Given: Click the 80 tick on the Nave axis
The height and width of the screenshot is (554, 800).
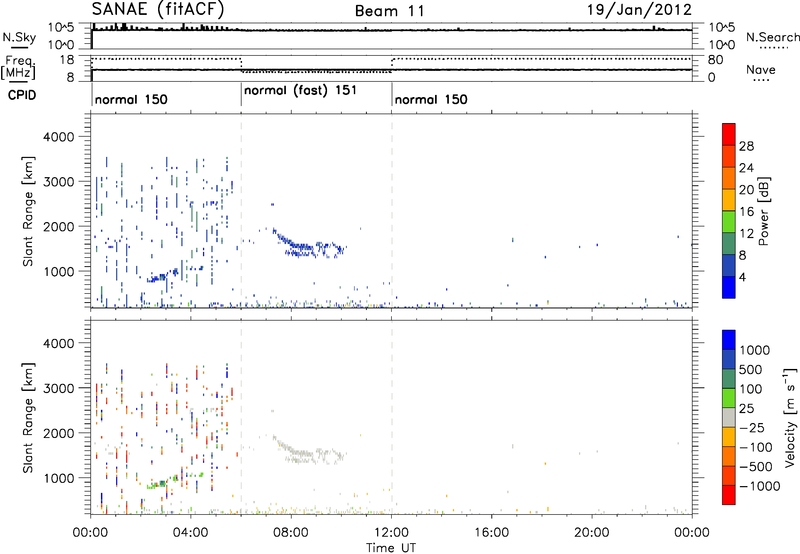Looking at the screenshot, I should click(715, 60).
